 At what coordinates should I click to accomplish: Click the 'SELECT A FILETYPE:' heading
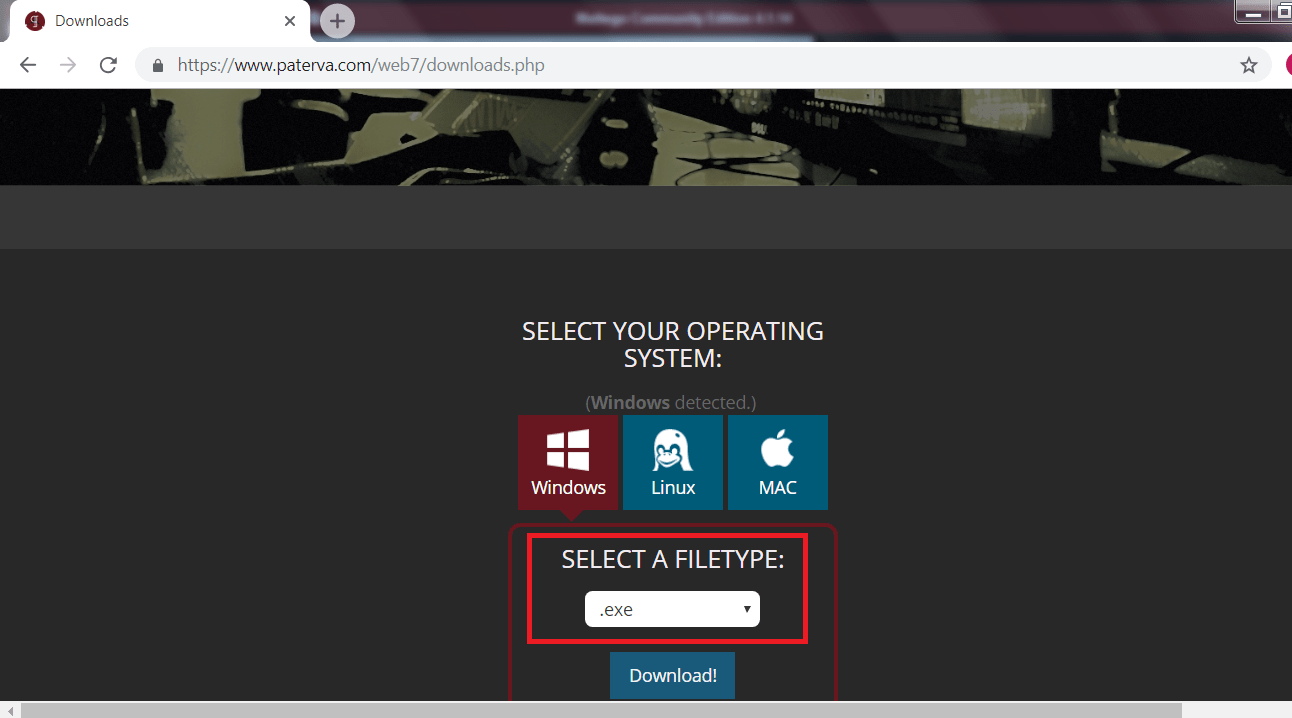point(673,559)
